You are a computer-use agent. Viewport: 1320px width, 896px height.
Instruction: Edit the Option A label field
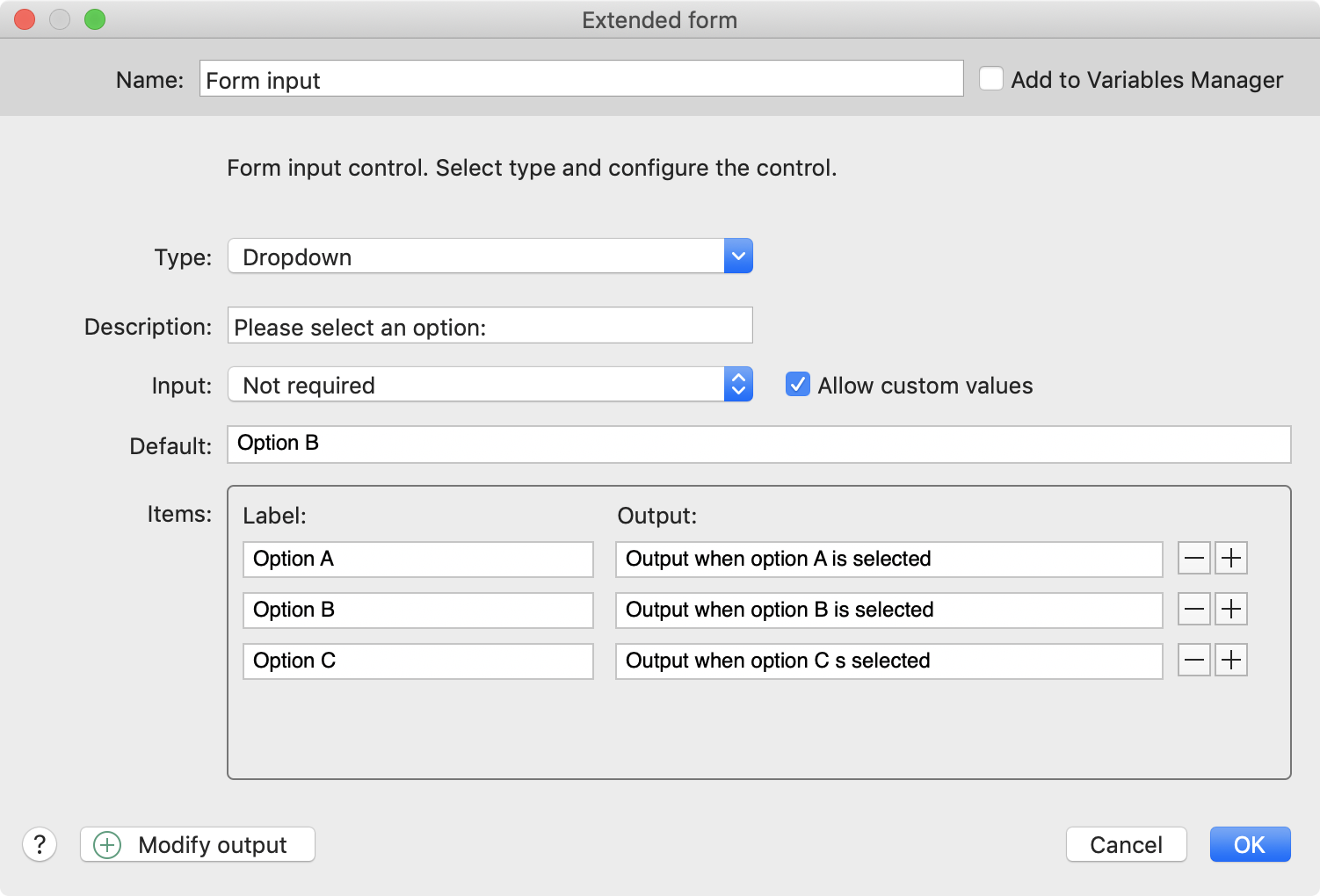pyautogui.click(x=418, y=559)
